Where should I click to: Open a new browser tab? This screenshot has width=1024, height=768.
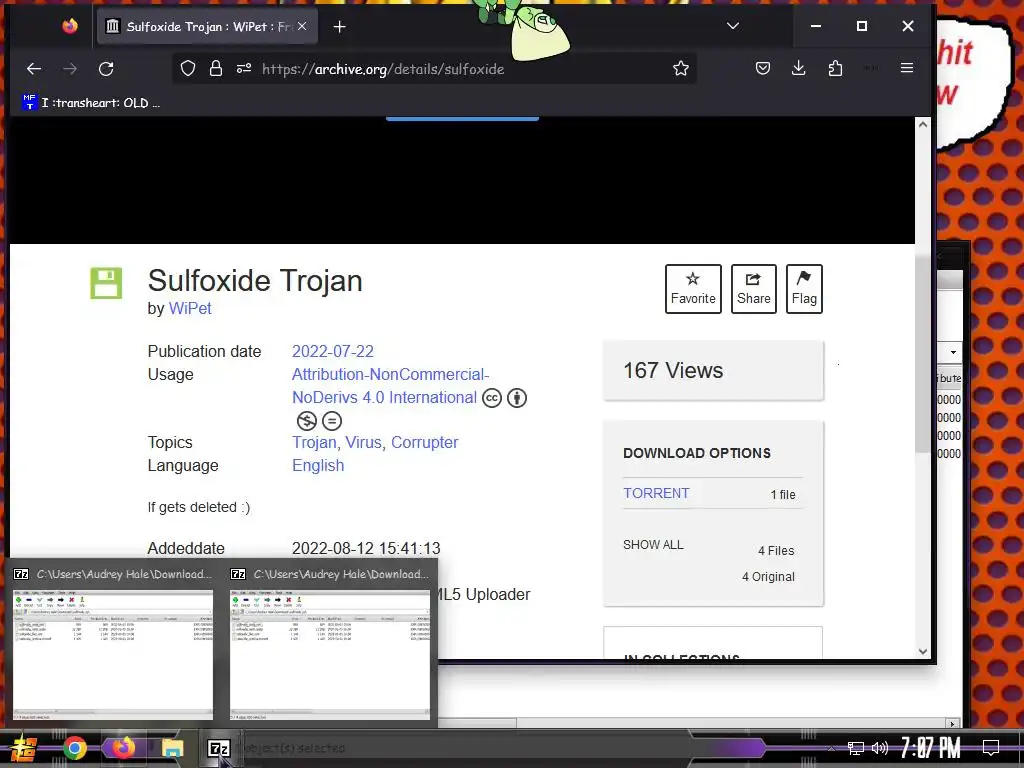(x=340, y=27)
